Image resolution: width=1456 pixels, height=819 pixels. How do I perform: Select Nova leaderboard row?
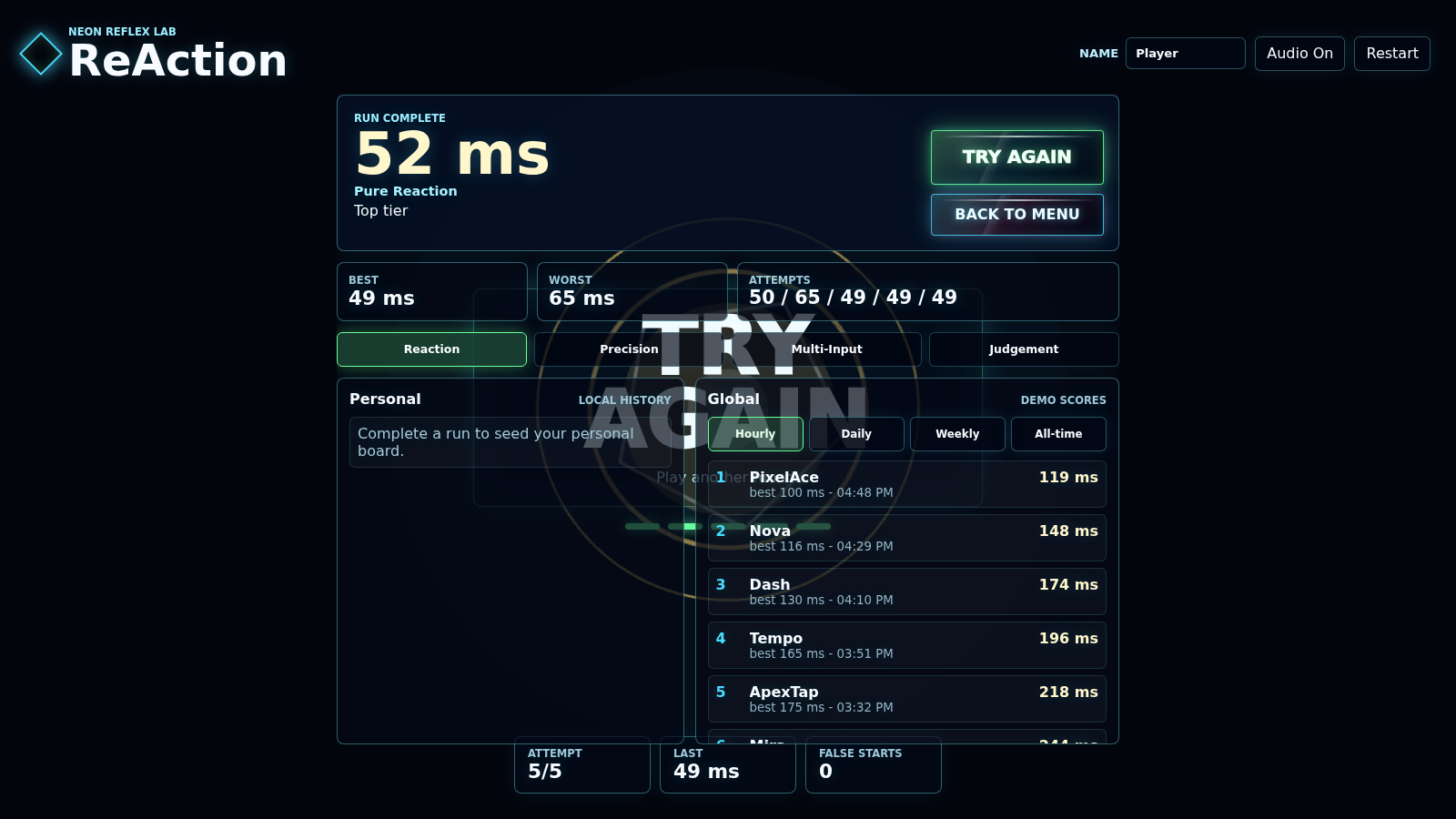coord(907,538)
